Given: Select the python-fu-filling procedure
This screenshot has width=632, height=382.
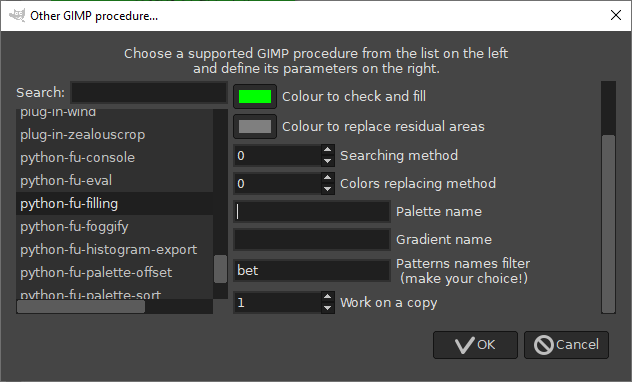Looking at the screenshot, I should point(114,203).
